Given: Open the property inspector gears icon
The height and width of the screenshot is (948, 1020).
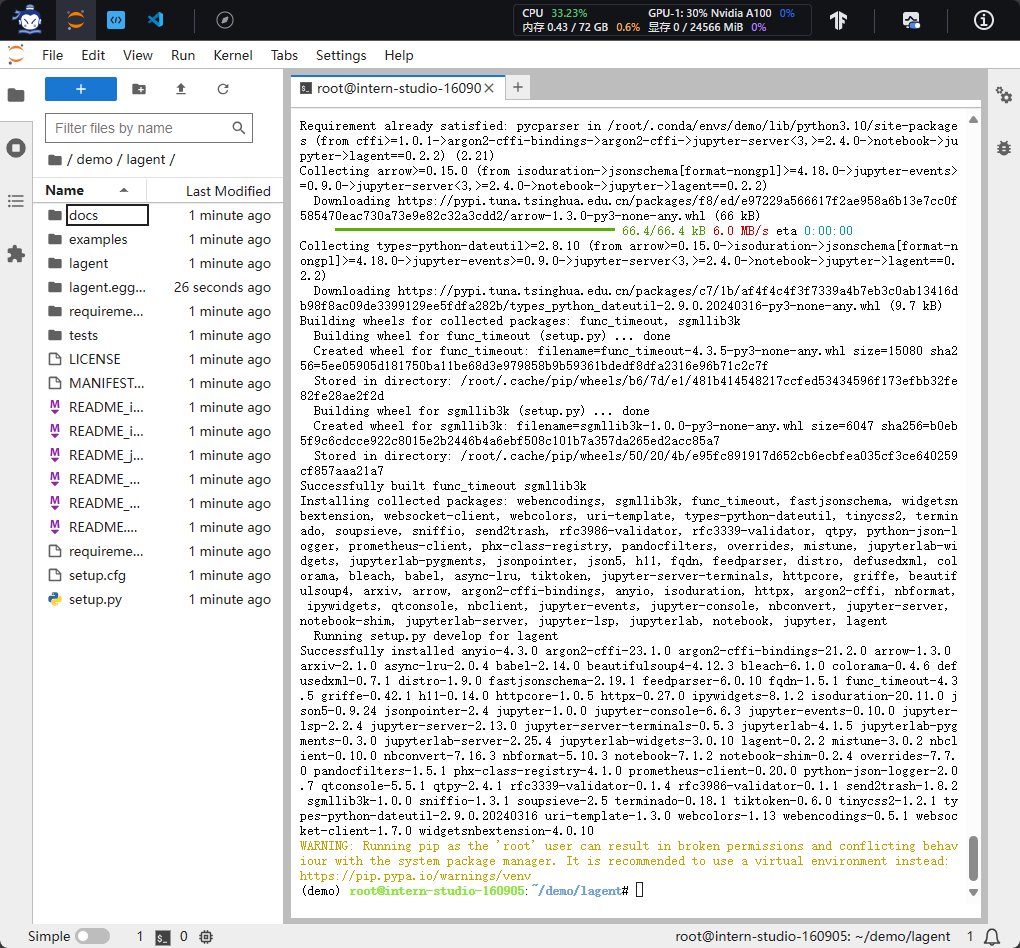Looking at the screenshot, I should (x=1004, y=95).
